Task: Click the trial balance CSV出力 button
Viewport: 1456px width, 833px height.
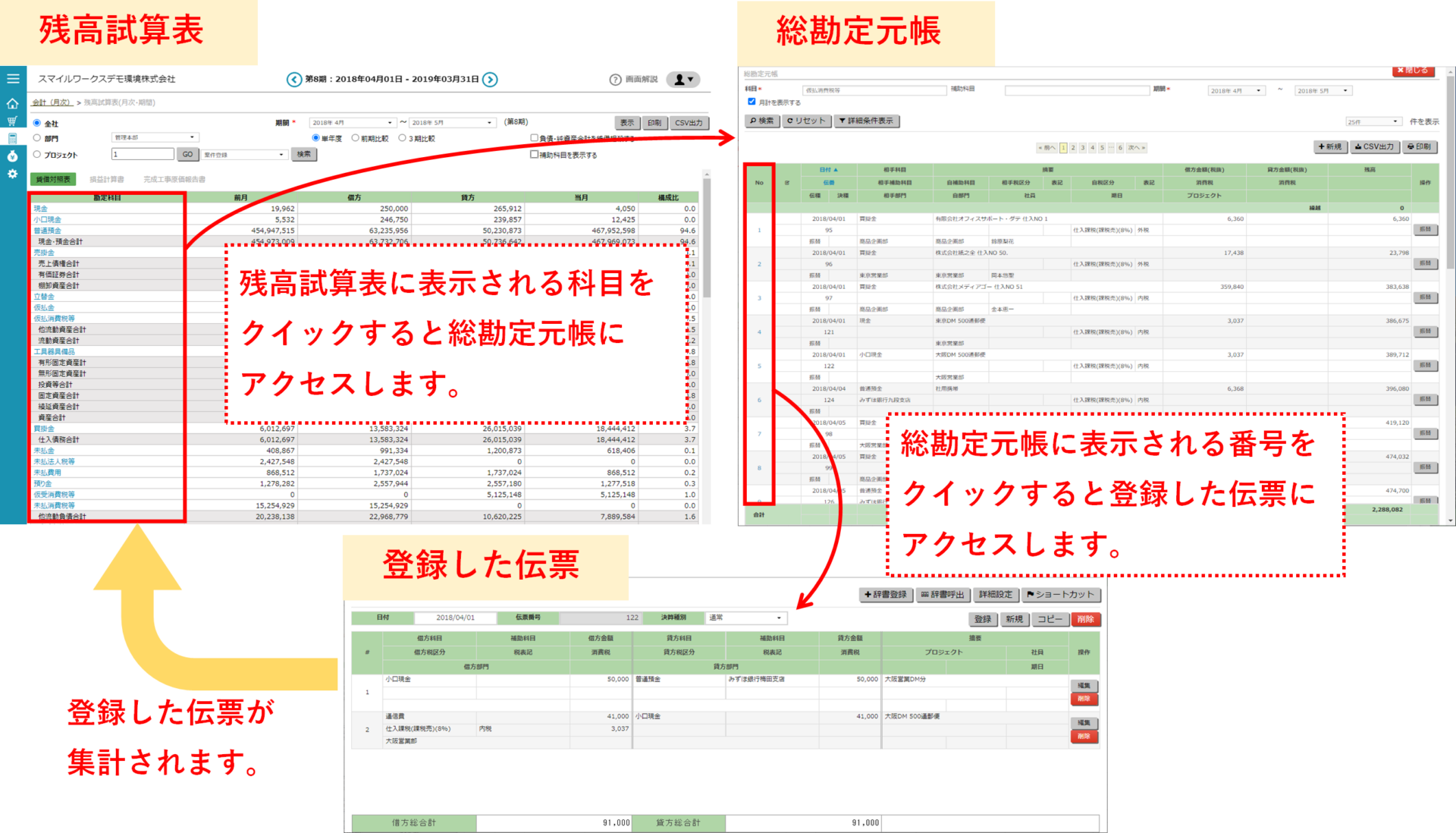Action: [689, 123]
